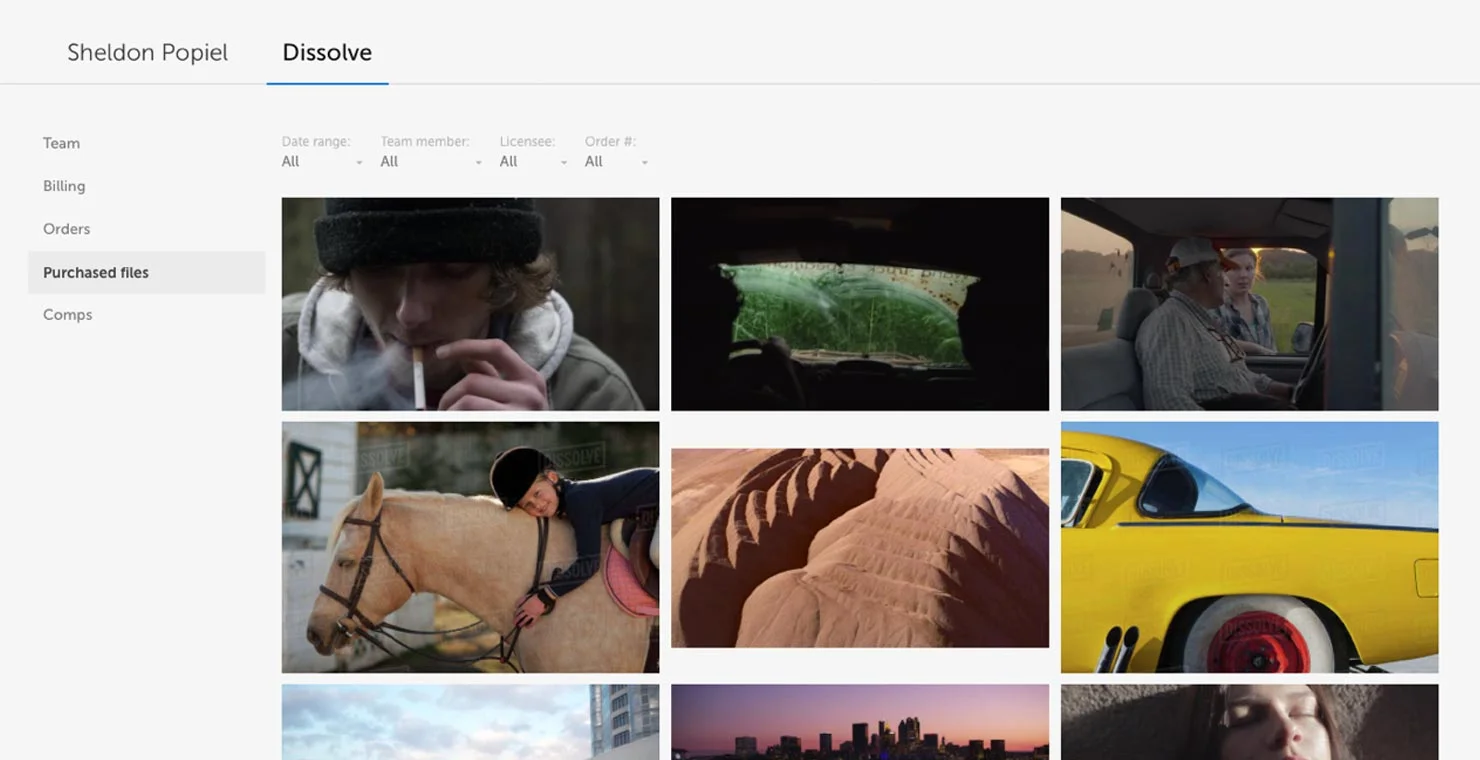Open the red sand dunes thumbnail
Screen dimensions: 1480x760
pos(860,548)
